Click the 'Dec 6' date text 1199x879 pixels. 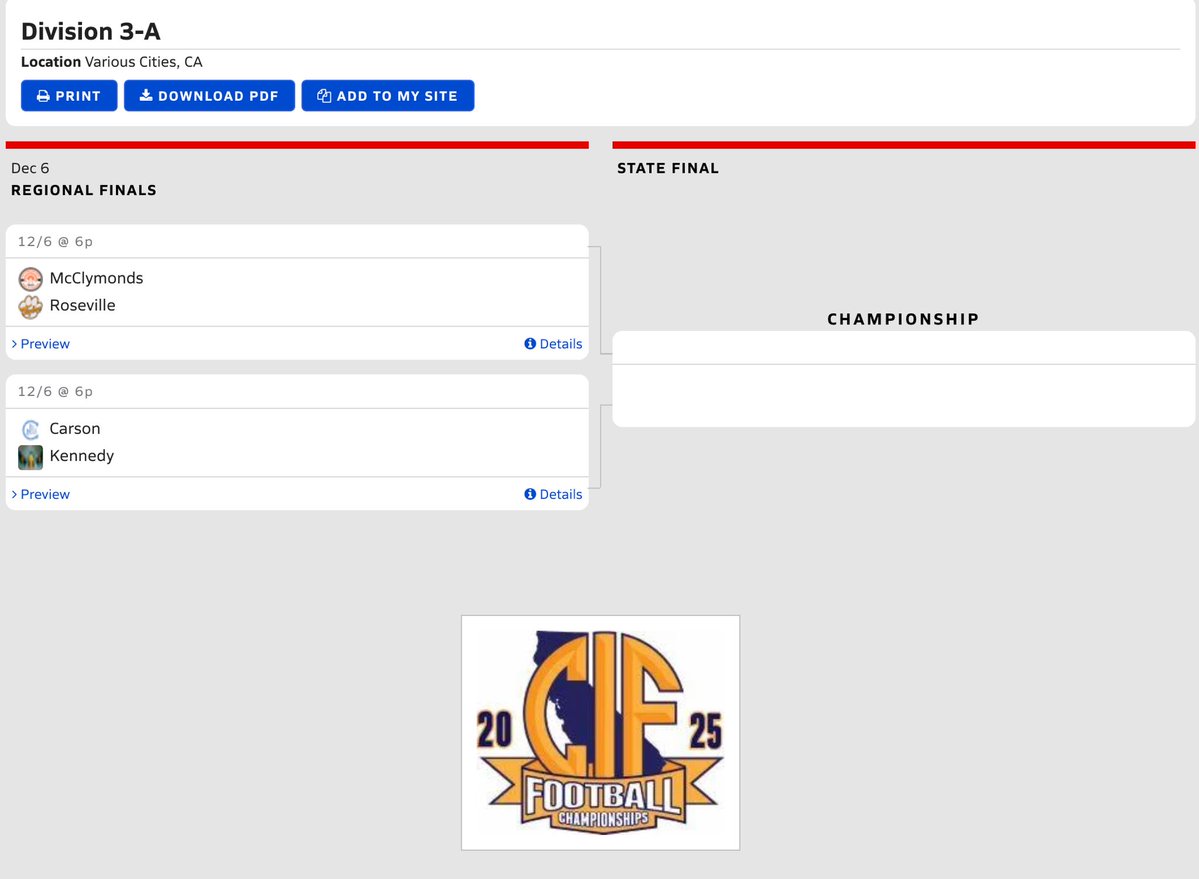pos(30,168)
